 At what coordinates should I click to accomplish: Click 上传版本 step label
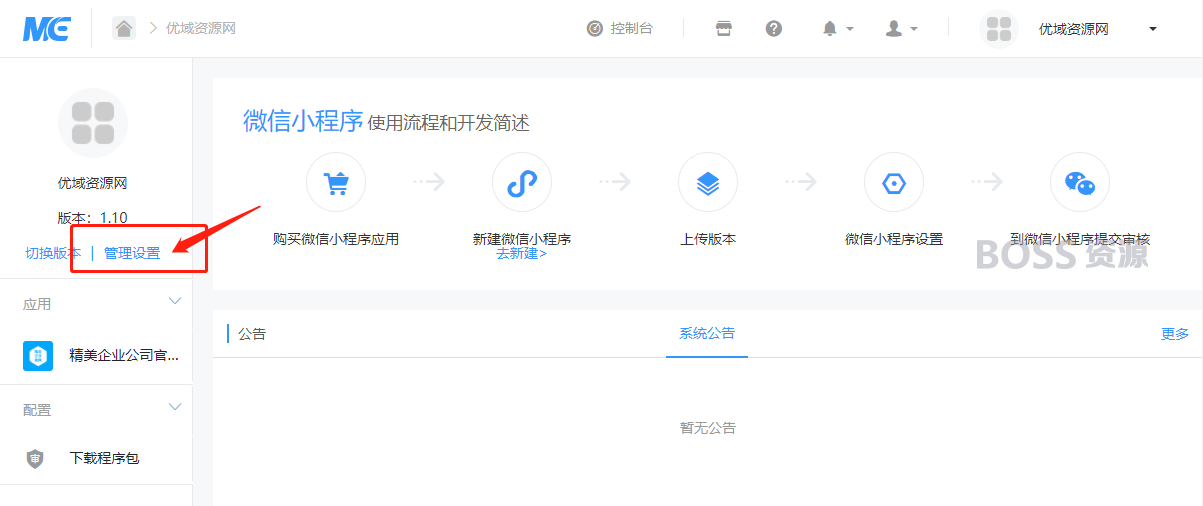point(708,239)
